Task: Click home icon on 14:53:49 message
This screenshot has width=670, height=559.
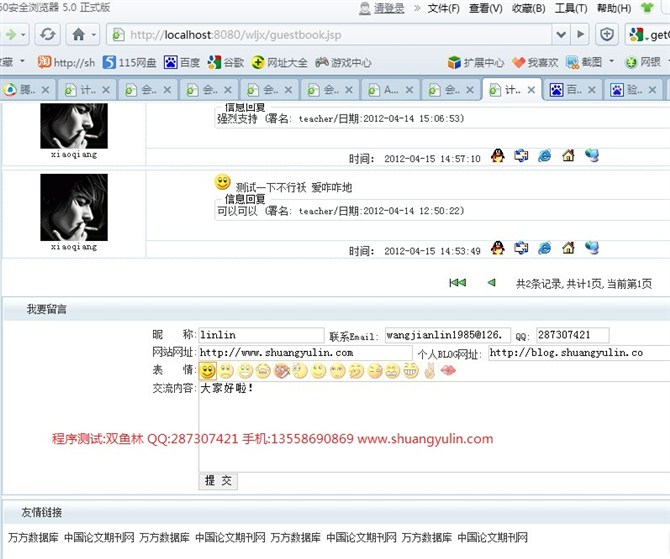Action: (568, 248)
